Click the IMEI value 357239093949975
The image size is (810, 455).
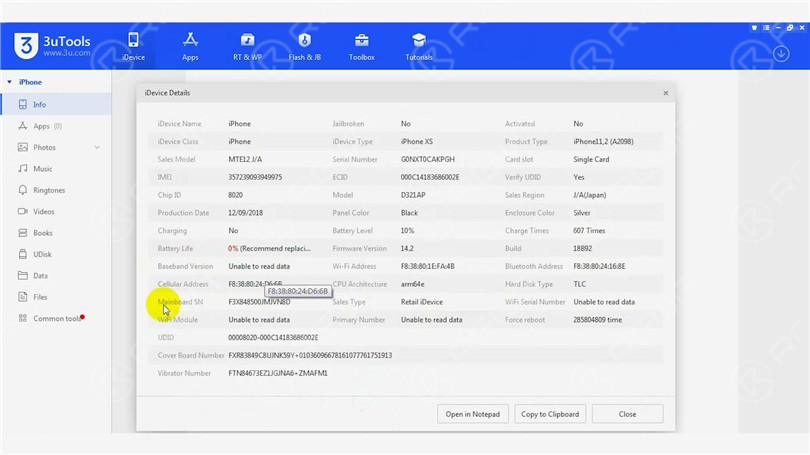255,177
